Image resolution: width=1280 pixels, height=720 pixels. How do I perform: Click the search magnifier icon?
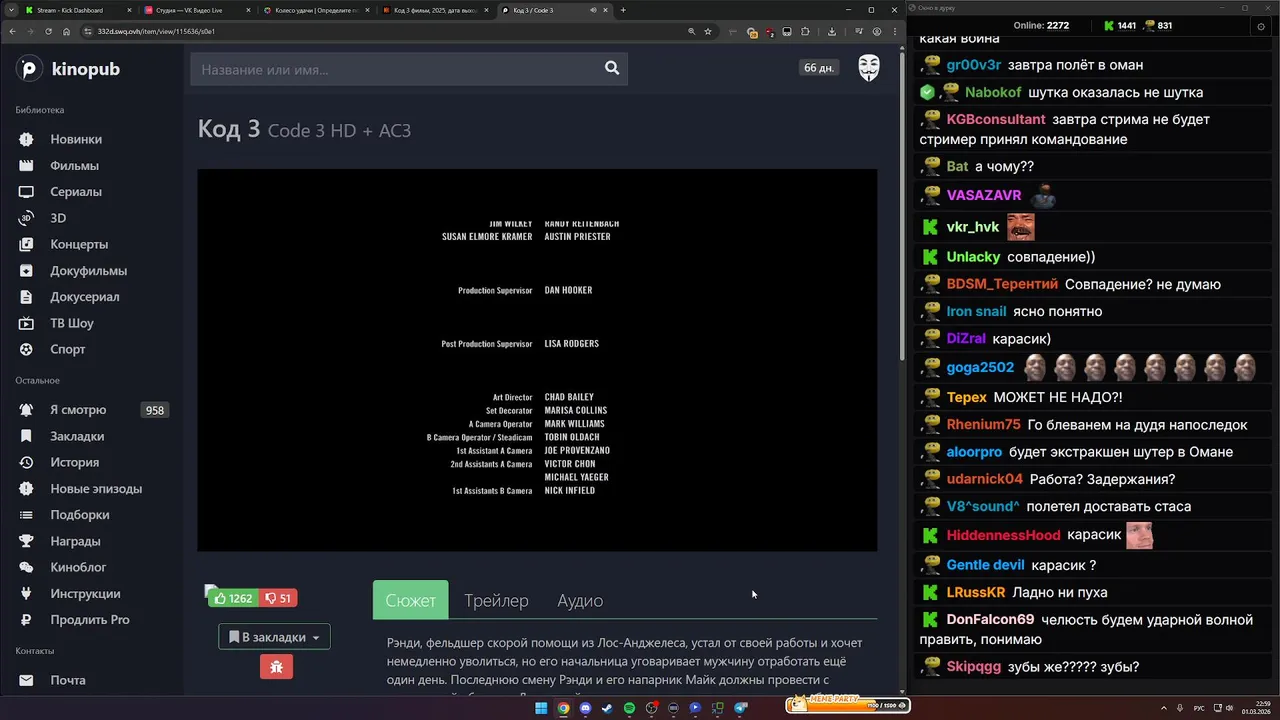pos(612,68)
